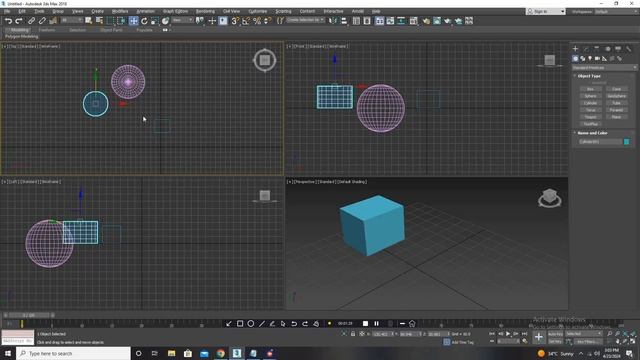Toggle the Window/Crossing selection icon
640x360 pixels.
point(121,21)
